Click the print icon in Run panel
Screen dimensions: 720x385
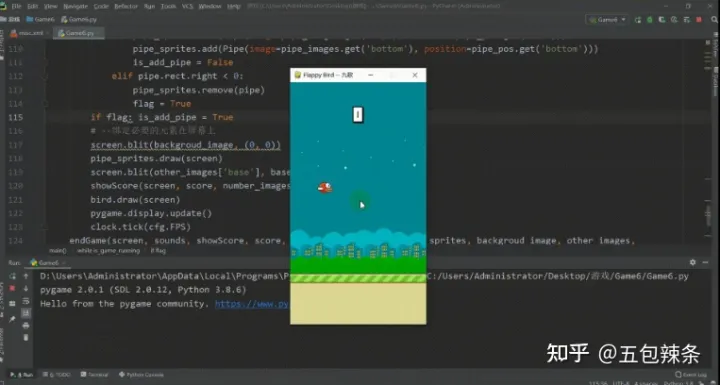(26, 325)
